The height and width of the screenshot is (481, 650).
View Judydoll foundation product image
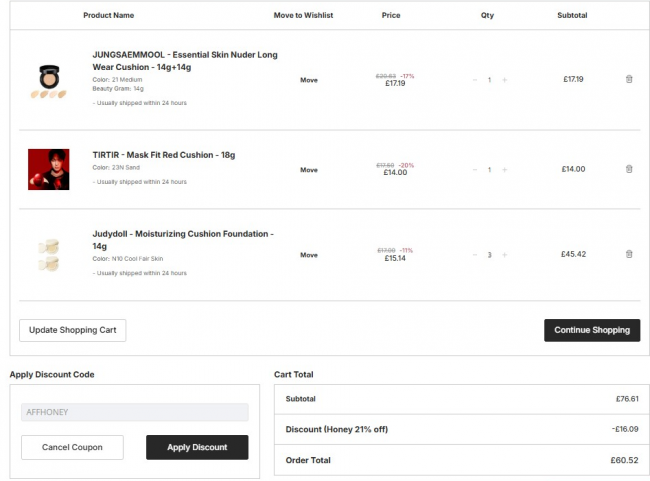(x=48, y=255)
